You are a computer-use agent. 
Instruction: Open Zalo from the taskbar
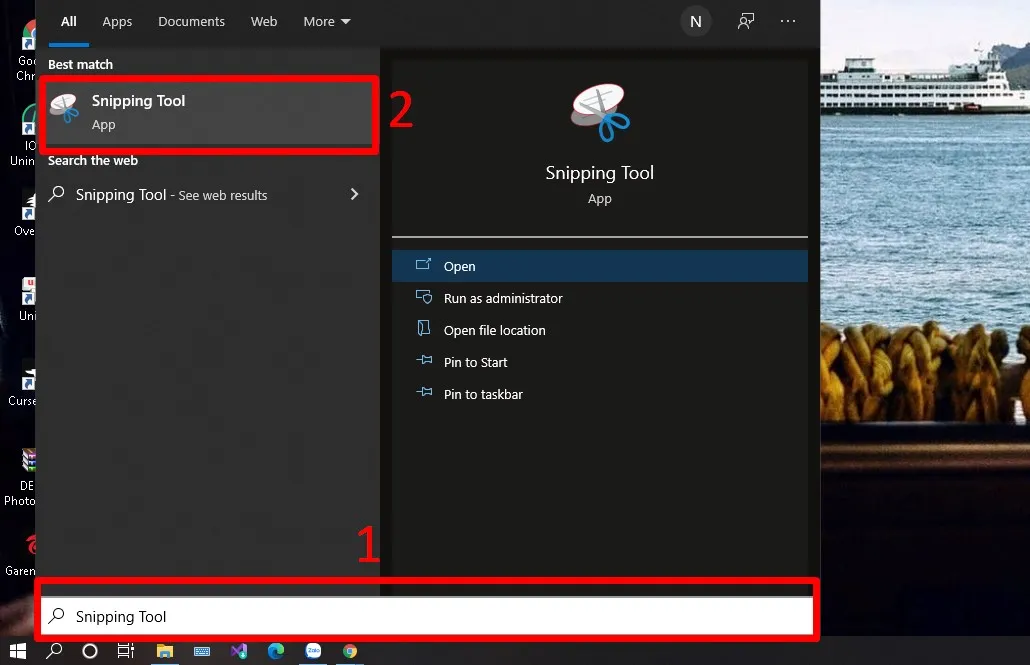tap(312, 652)
